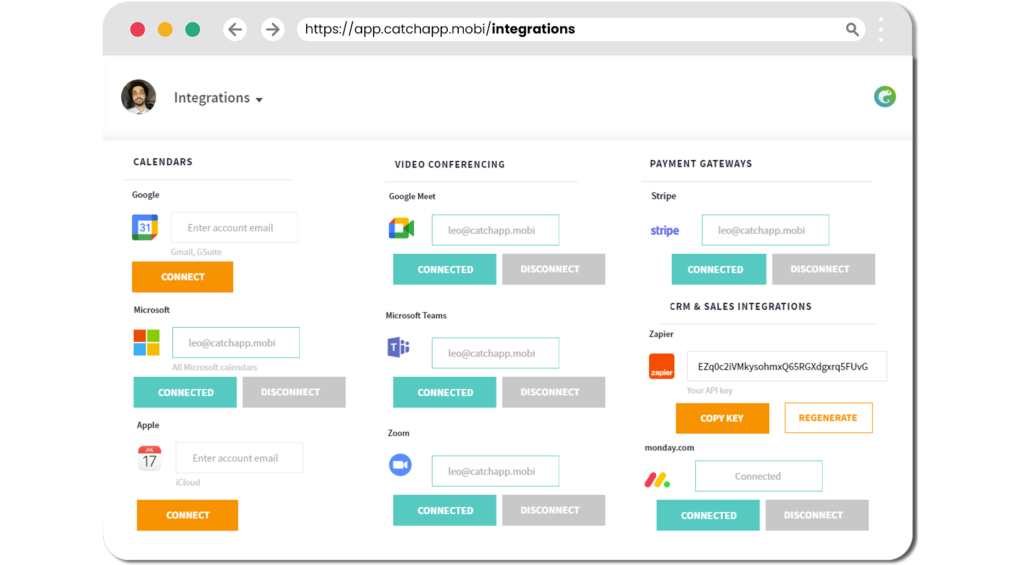The width and height of the screenshot is (1024, 565).
Task: Click the Apple account email field
Action: [239, 458]
